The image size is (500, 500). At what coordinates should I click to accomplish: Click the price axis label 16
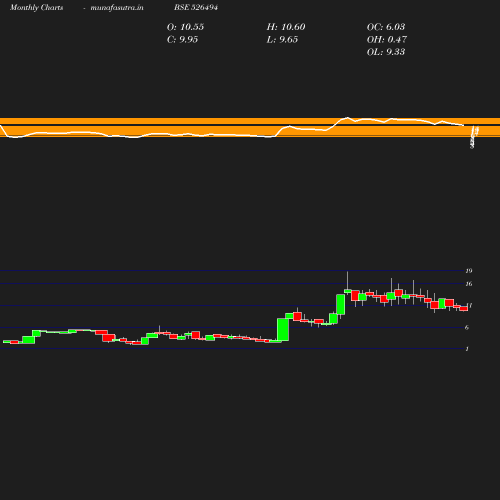point(469,284)
